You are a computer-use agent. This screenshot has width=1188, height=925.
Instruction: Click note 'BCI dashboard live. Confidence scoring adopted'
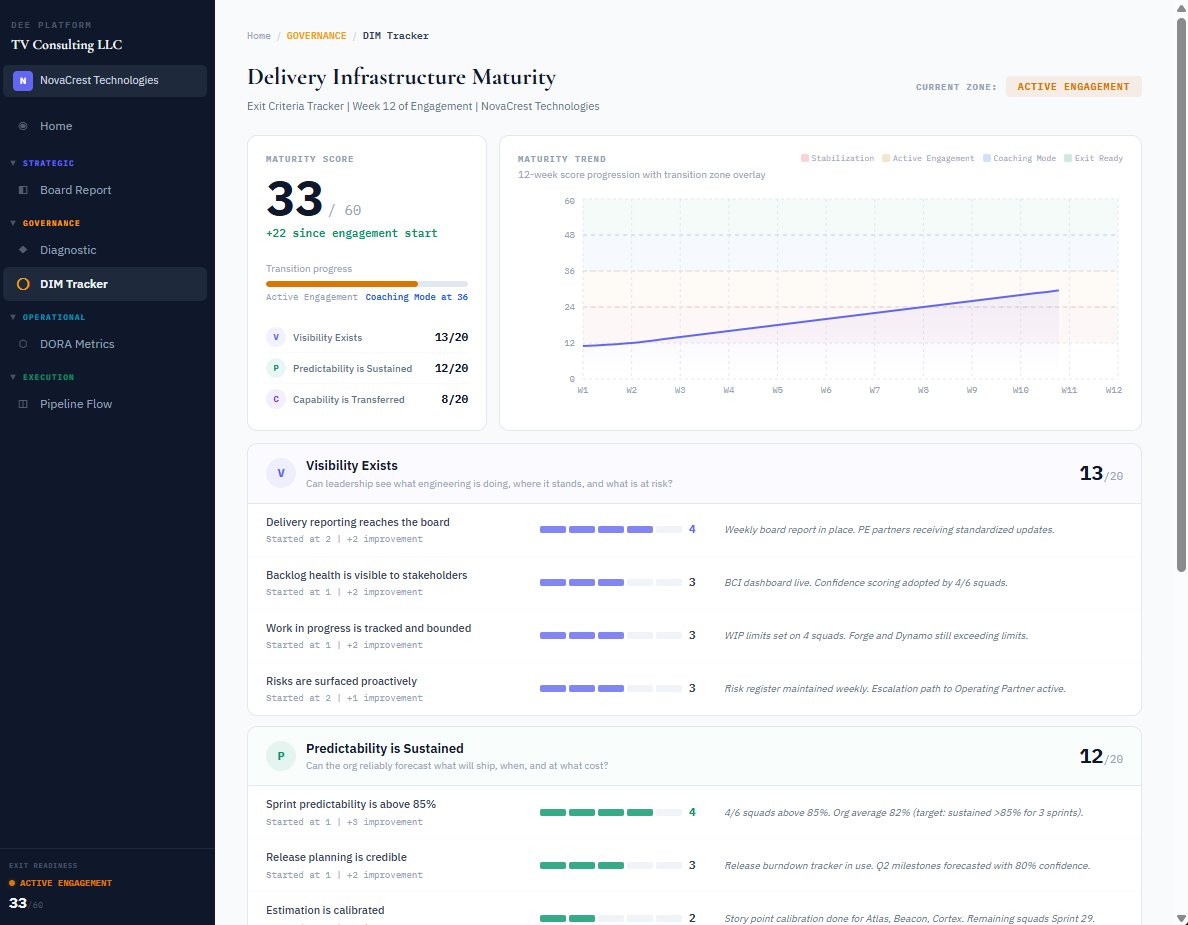click(865, 583)
